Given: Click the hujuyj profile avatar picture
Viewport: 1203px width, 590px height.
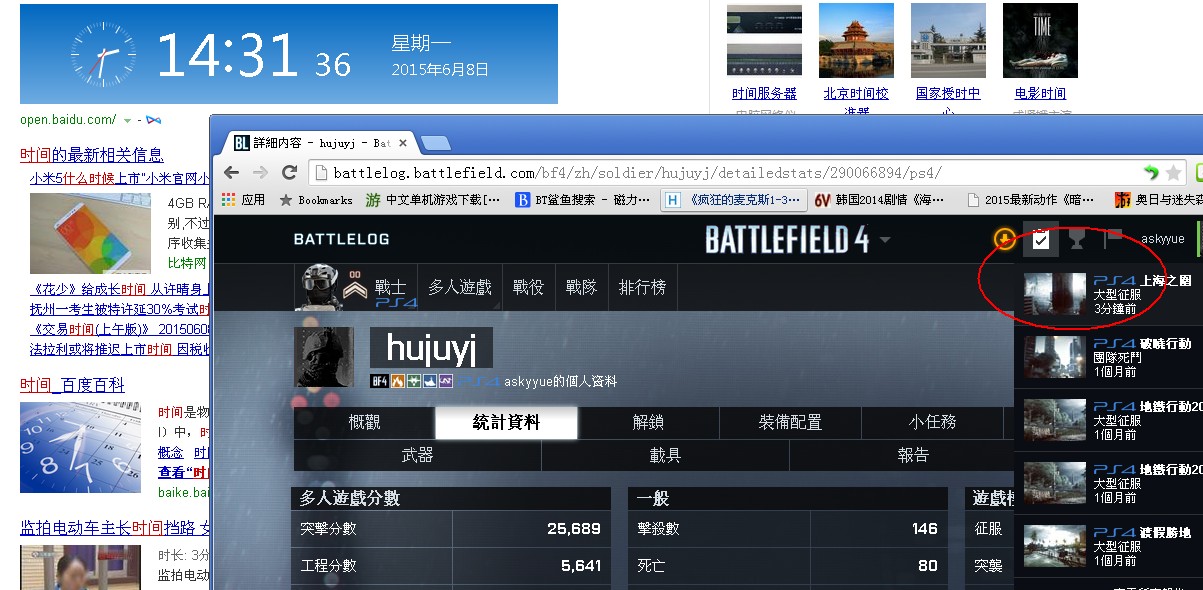Looking at the screenshot, I should [x=324, y=356].
